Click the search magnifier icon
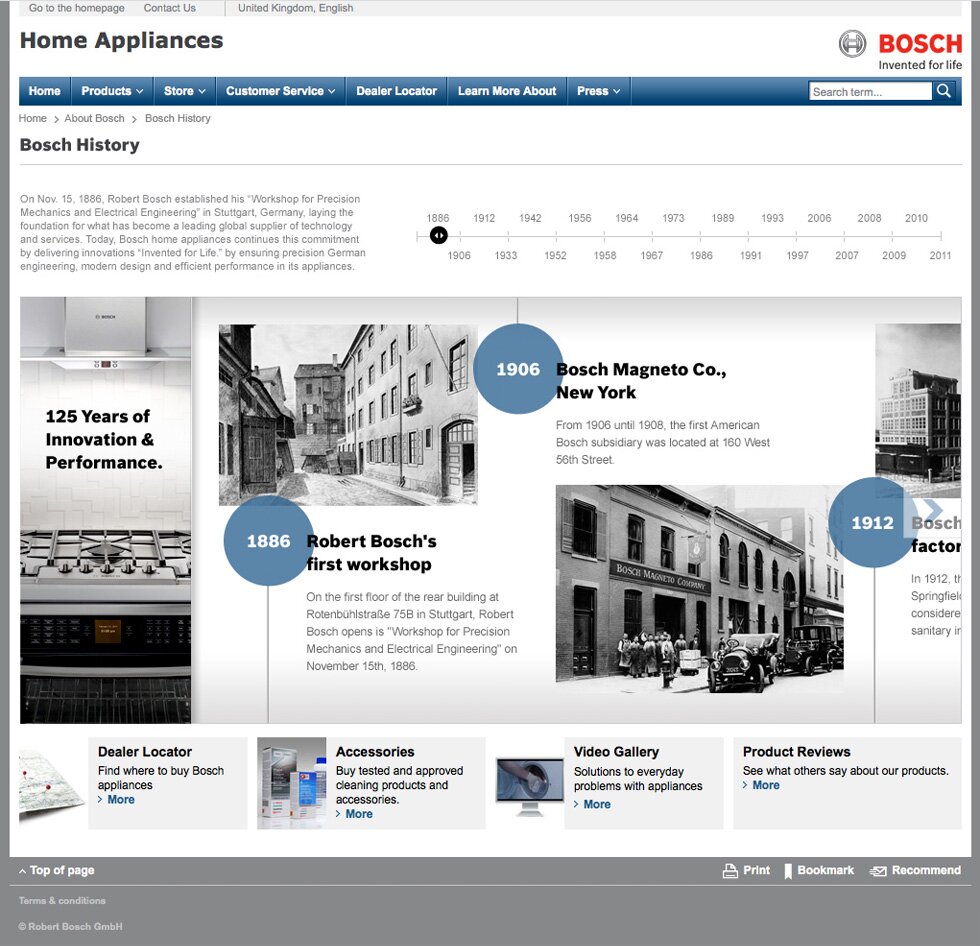The image size is (980, 946). tap(943, 91)
